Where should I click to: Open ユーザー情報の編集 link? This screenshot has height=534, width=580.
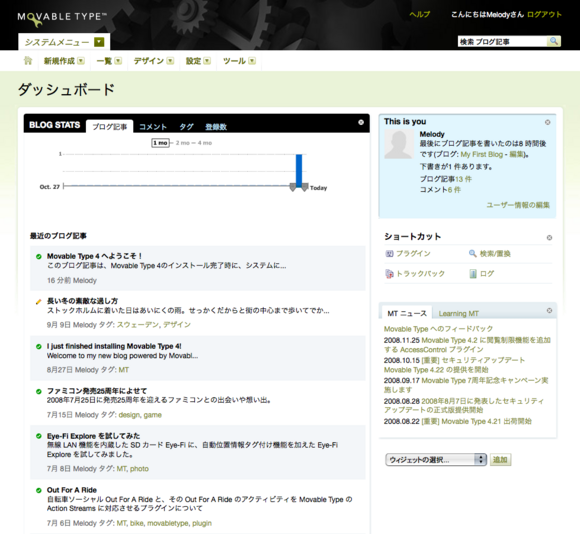click(x=518, y=205)
